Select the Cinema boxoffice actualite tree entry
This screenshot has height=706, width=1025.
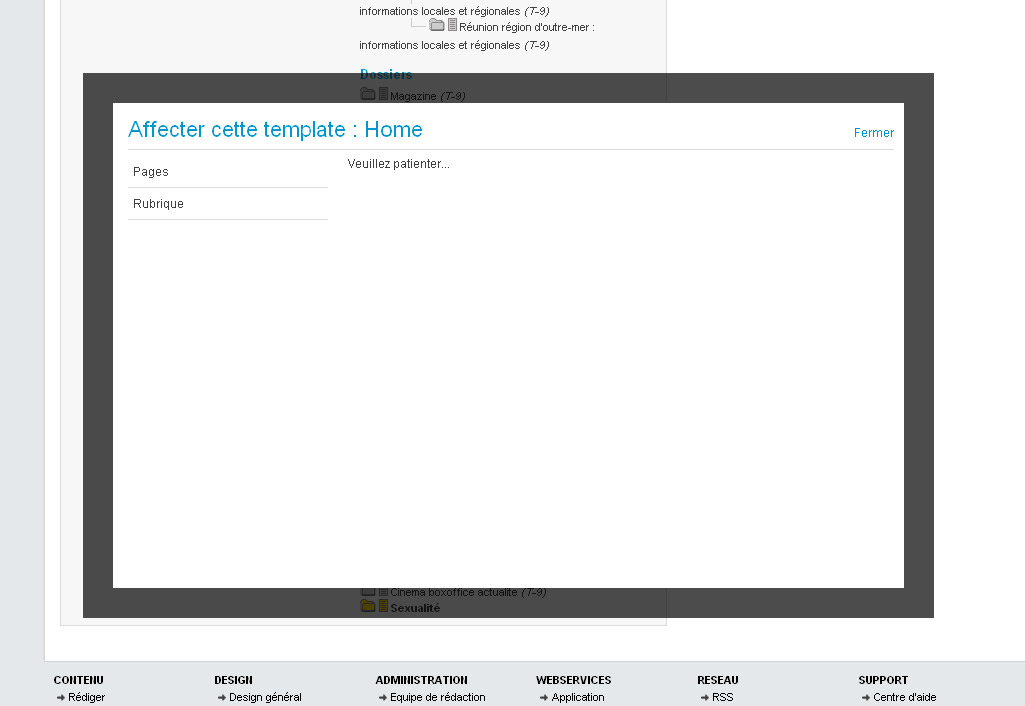tap(453, 592)
